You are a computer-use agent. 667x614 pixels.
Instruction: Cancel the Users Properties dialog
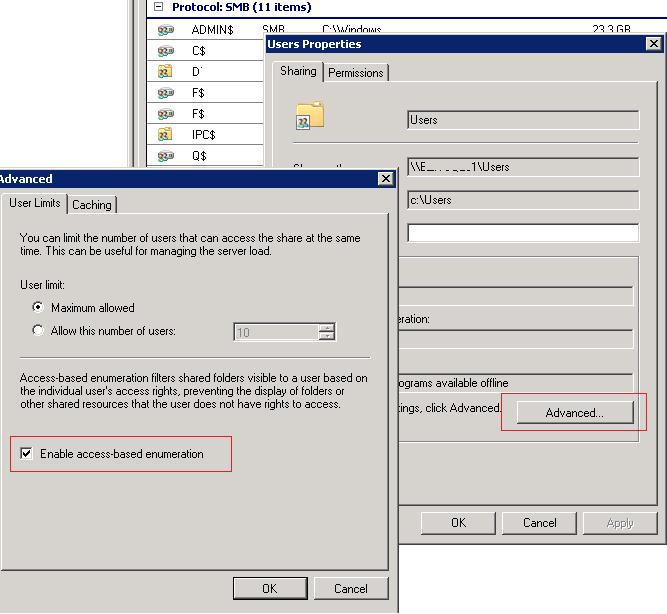click(x=539, y=522)
